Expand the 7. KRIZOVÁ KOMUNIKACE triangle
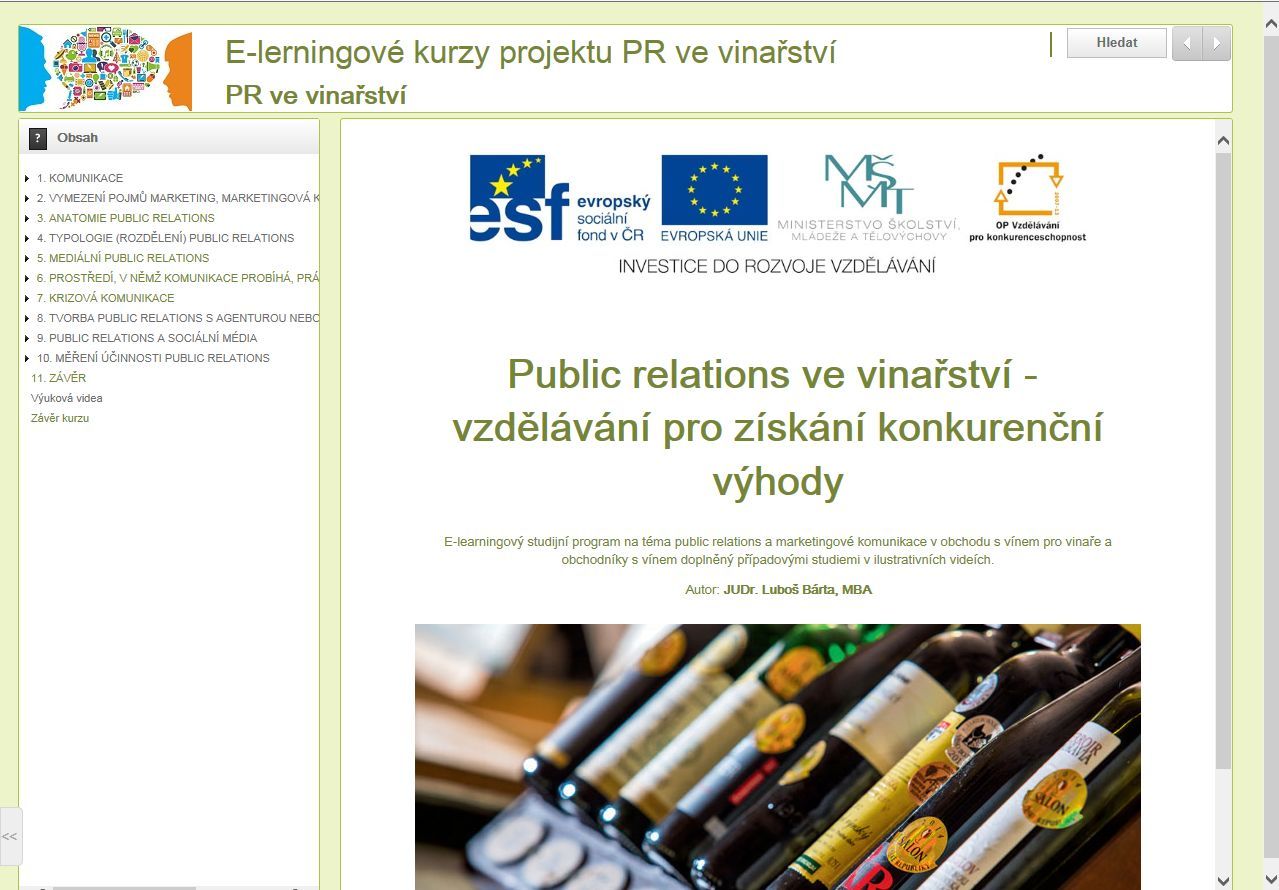Screen dimensions: 1279x890 [27, 299]
